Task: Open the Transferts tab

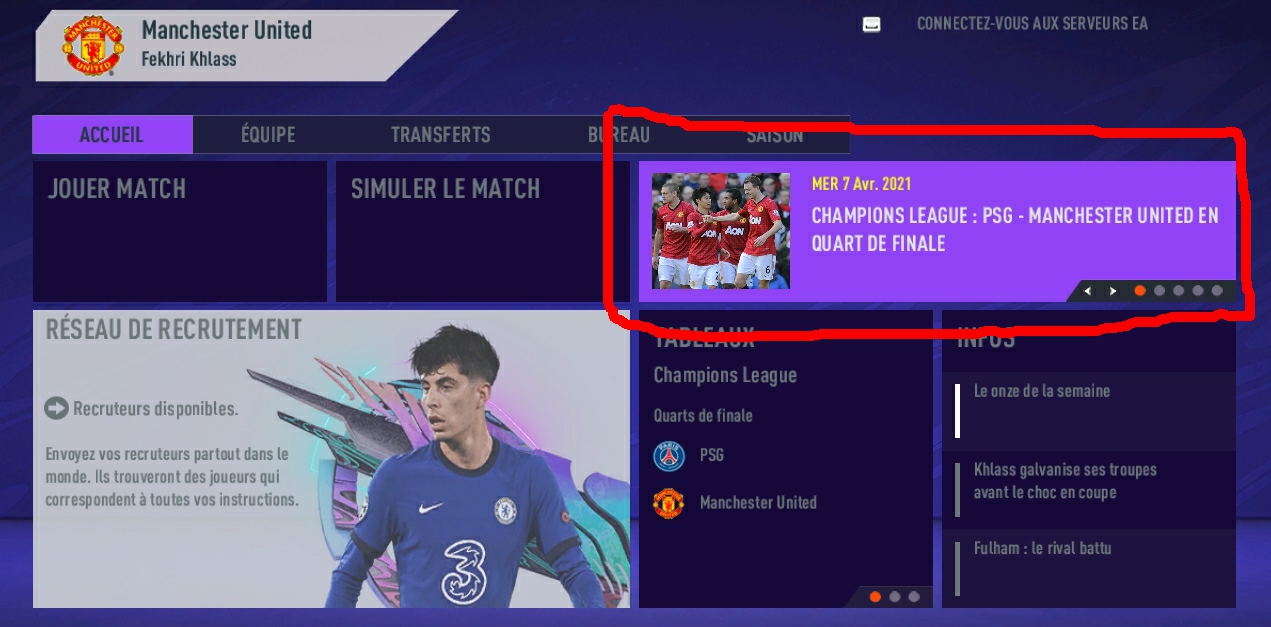Action: point(440,134)
